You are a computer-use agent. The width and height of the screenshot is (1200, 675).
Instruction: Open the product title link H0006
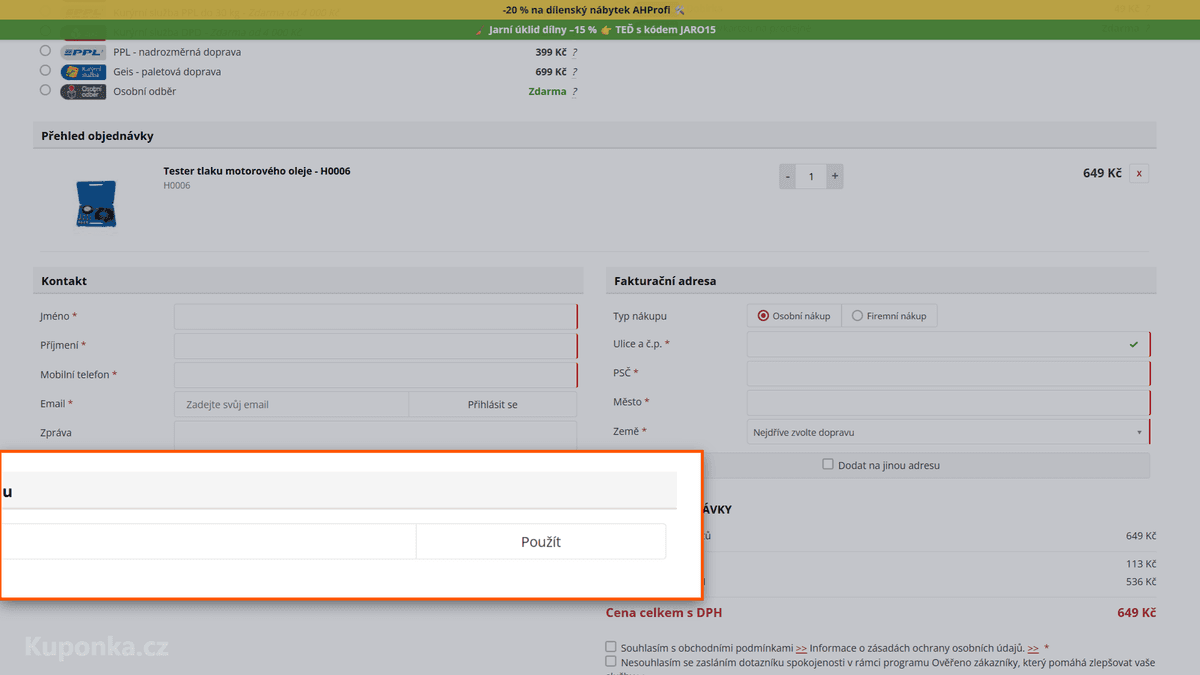(257, 171)
